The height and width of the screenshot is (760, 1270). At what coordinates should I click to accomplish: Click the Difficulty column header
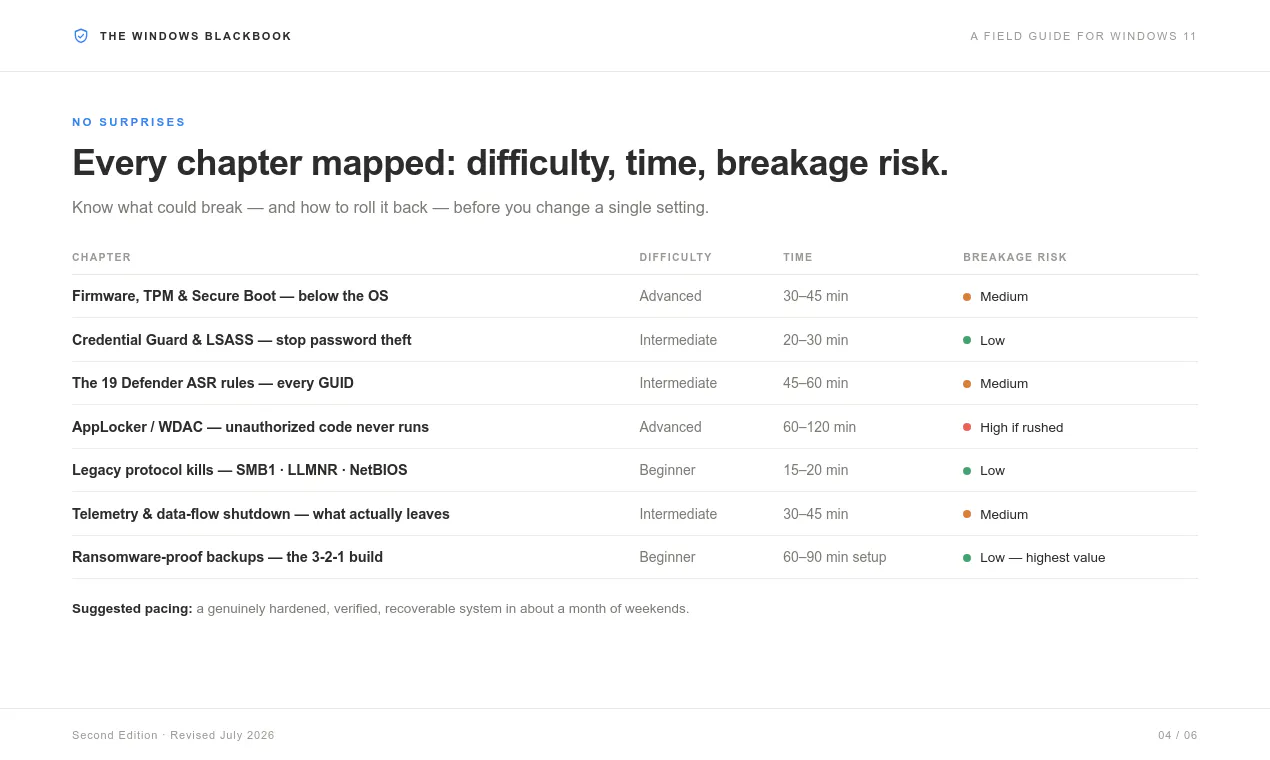(676, 257)
